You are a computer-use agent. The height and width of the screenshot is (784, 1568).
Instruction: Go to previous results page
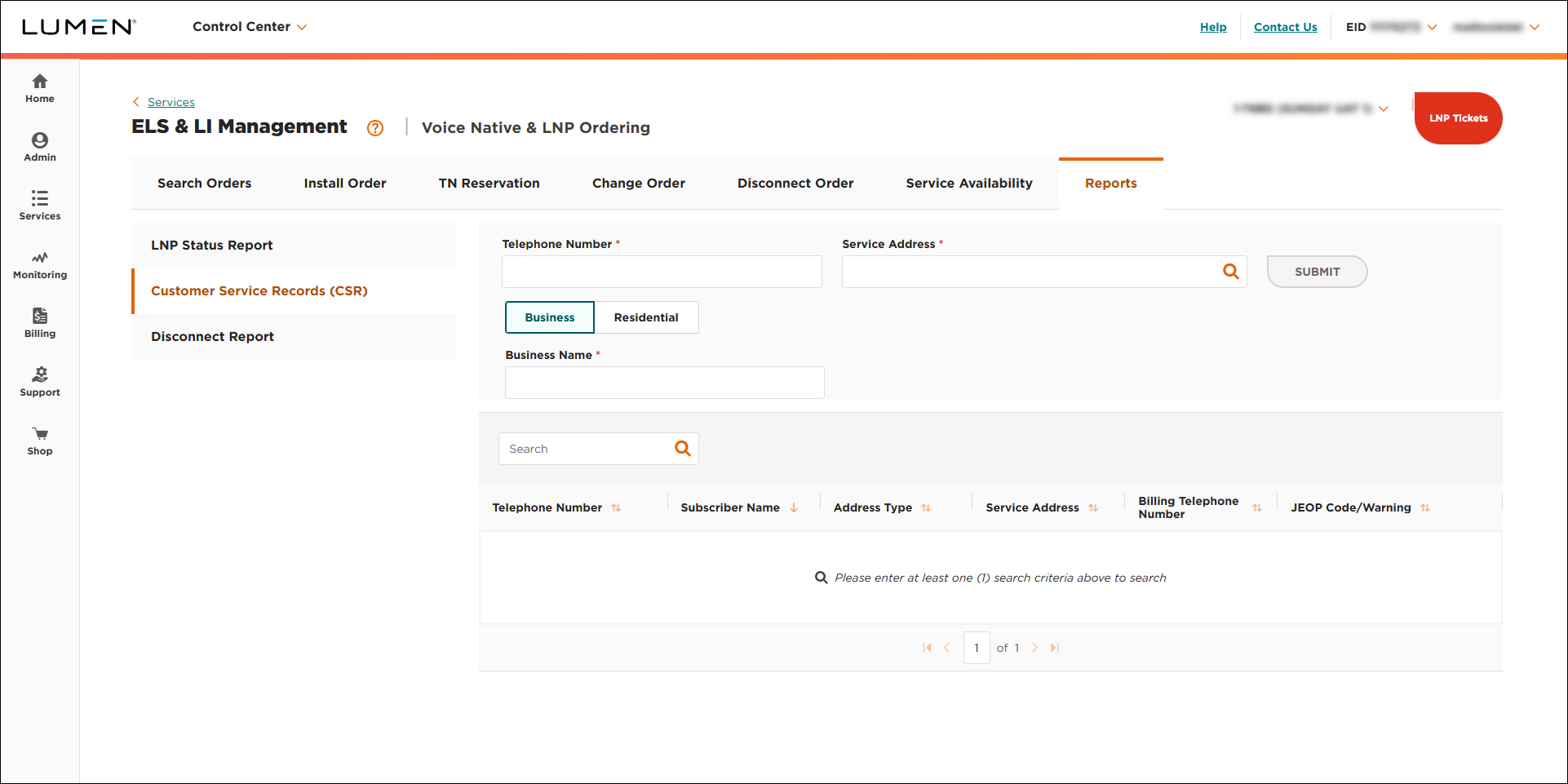[947, 648]
